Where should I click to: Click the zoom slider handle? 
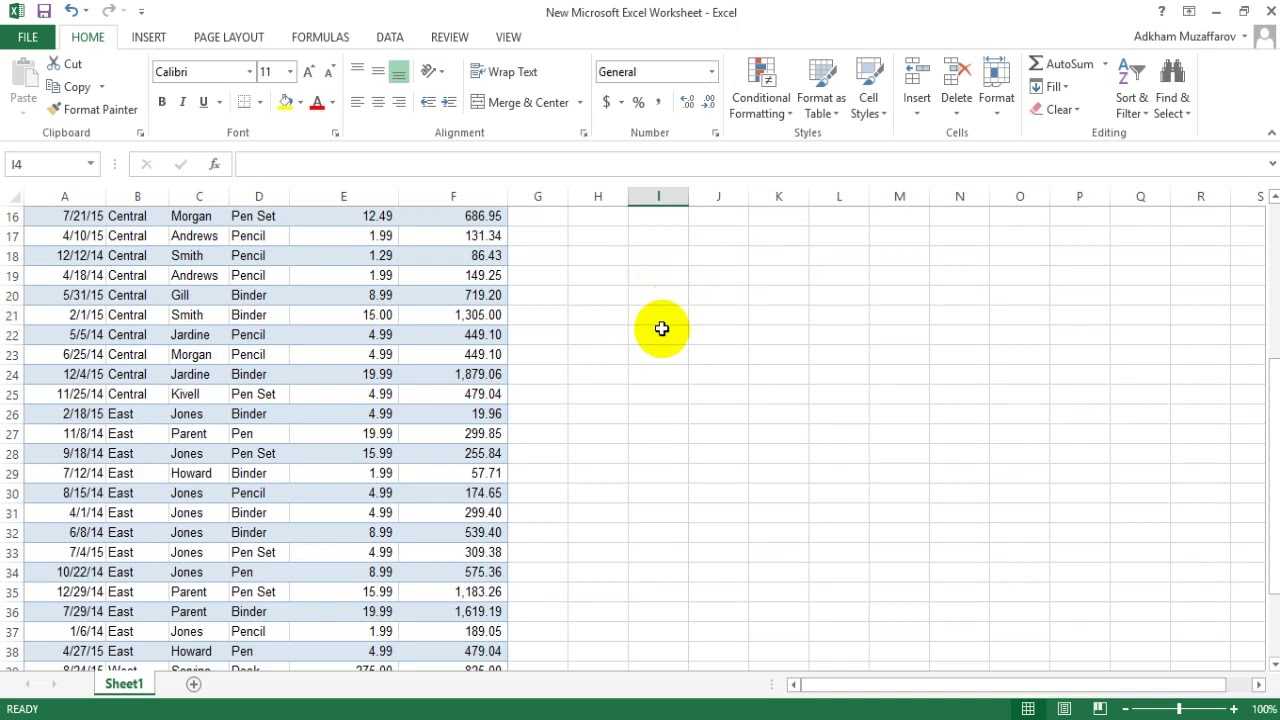[1179, 709]
